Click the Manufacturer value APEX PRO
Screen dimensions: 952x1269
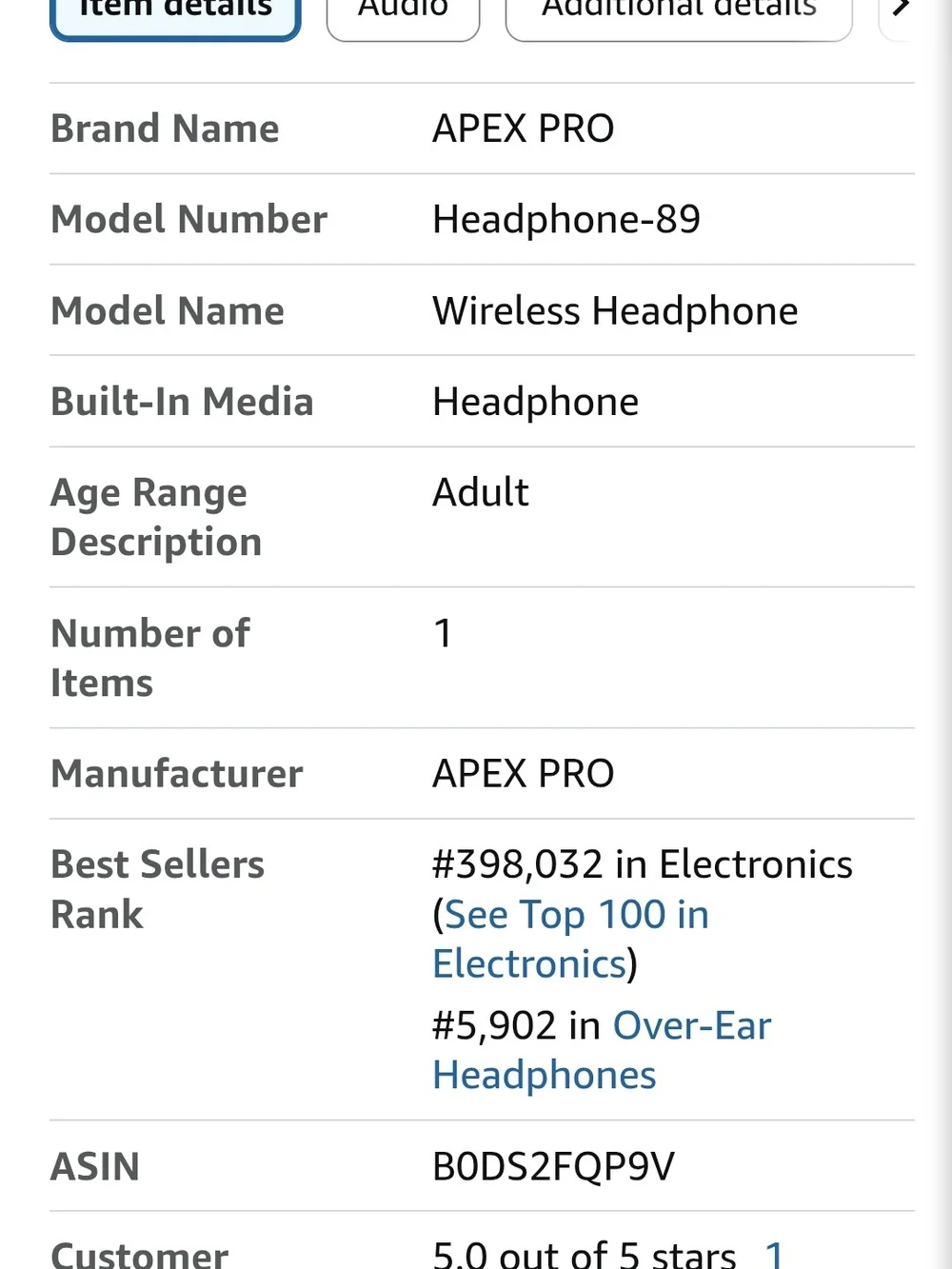tap(524, 773)
